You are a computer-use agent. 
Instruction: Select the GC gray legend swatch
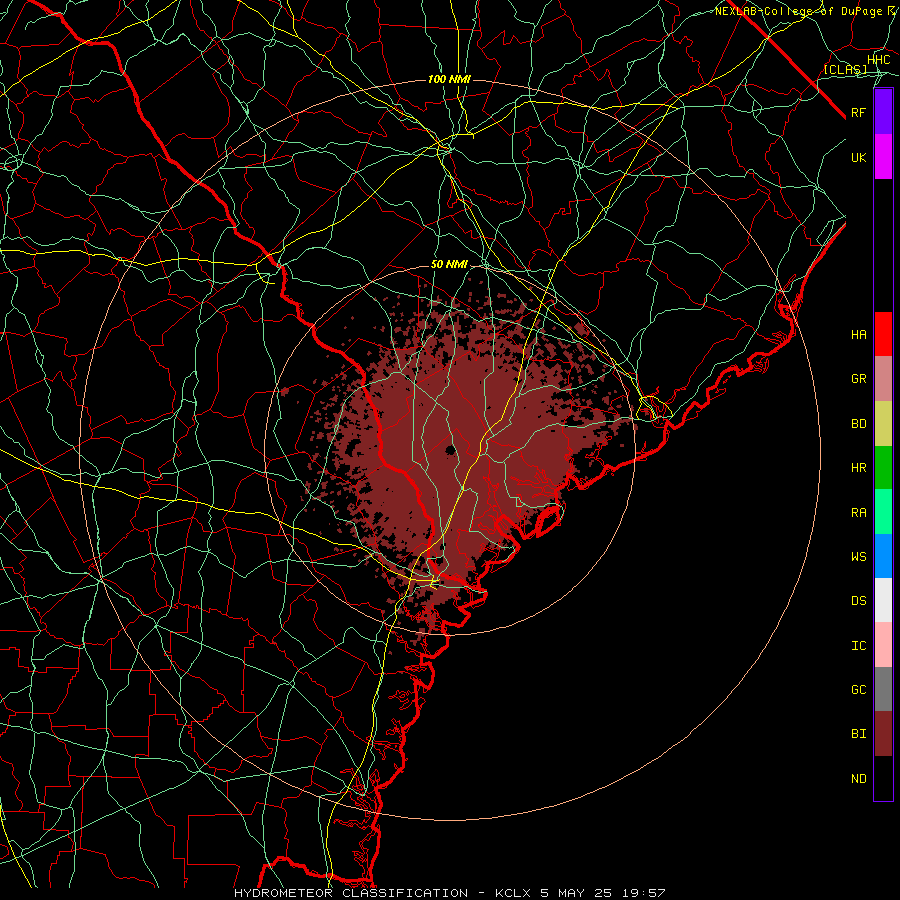883,689
